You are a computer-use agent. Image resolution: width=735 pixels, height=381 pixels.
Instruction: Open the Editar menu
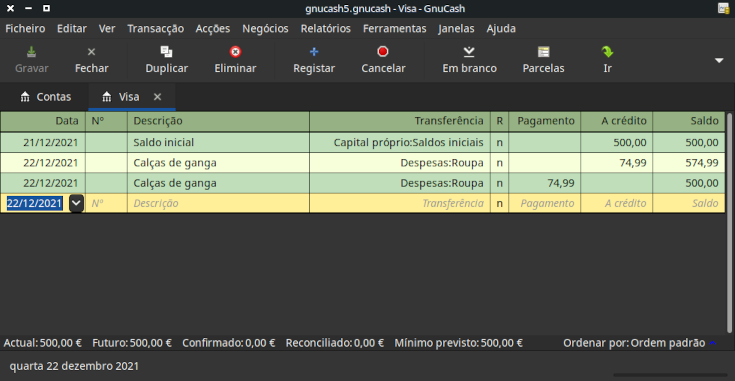[x=72, y=29]
